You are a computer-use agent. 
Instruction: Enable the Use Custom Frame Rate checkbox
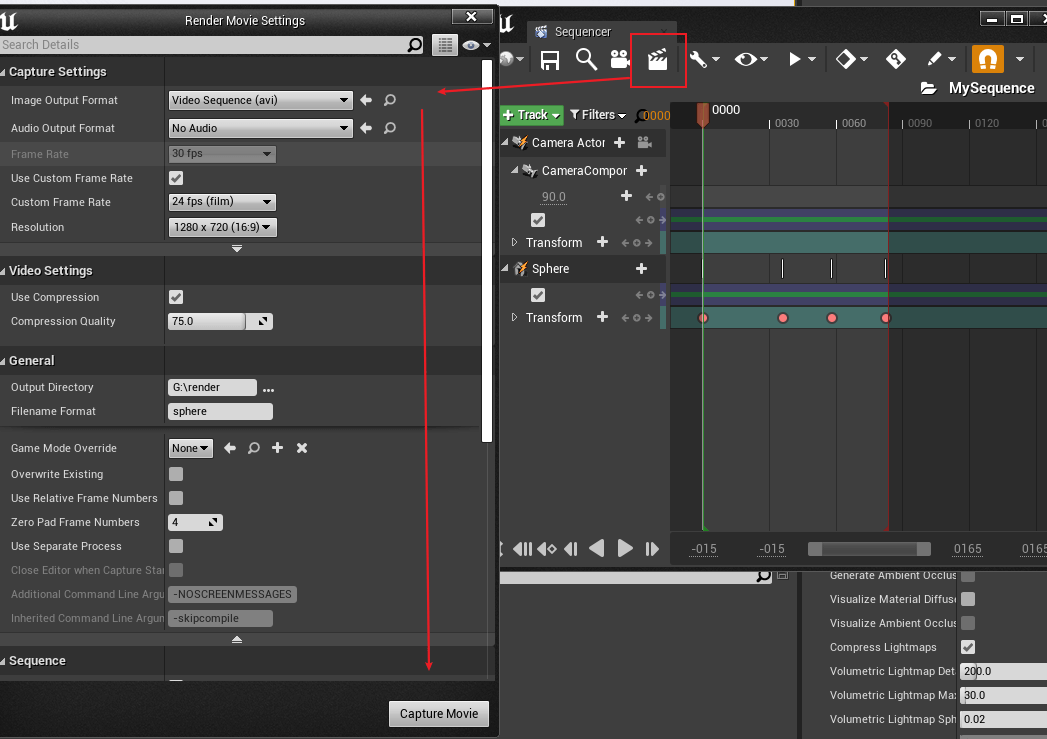click(x=176, y=178)
